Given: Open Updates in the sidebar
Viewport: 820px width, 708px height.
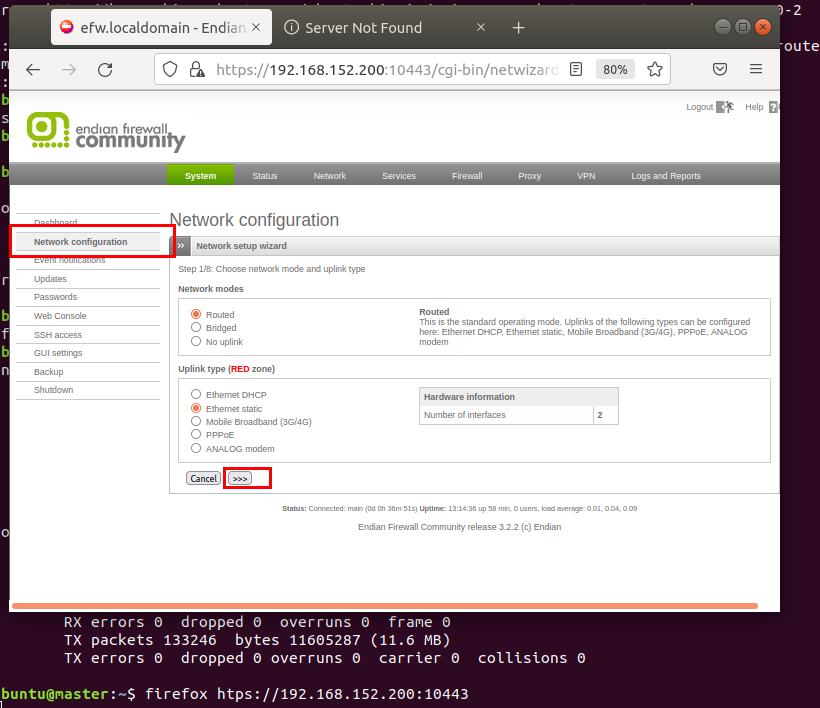Looking at the screenshot, I should point(50,279).
